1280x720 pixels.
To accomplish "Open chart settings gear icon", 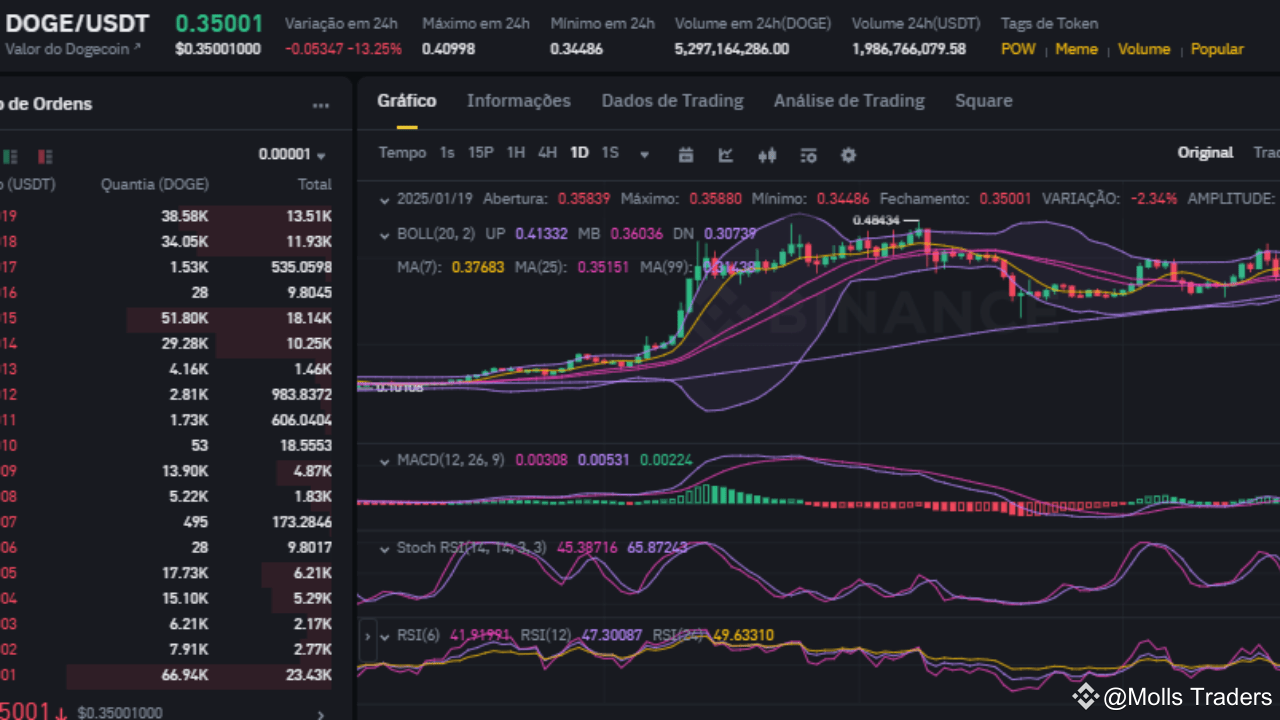I will [x=848, y=154].
